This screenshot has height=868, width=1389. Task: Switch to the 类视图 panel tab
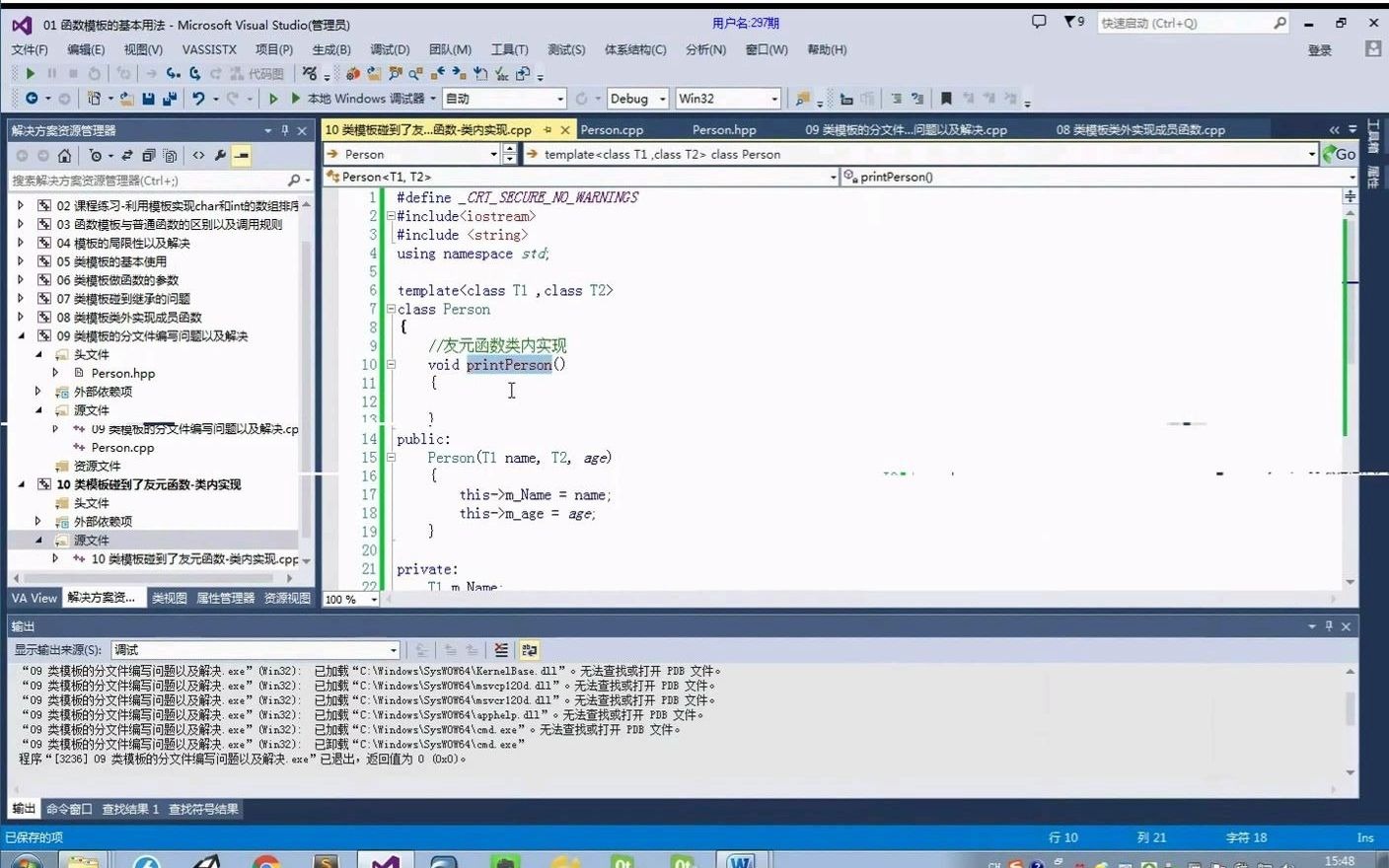coord(170,599)
